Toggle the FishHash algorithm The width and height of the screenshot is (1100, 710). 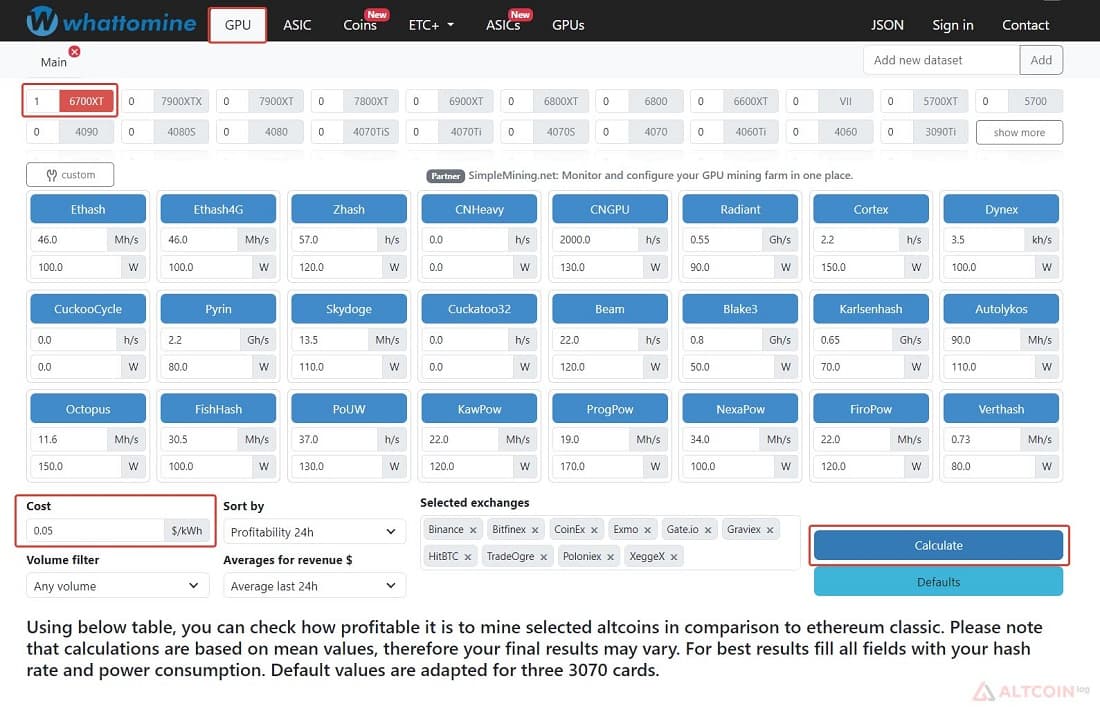point(218,409)
